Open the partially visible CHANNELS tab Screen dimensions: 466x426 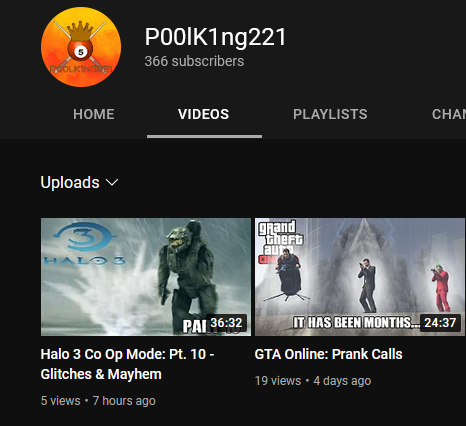point(449,114)
